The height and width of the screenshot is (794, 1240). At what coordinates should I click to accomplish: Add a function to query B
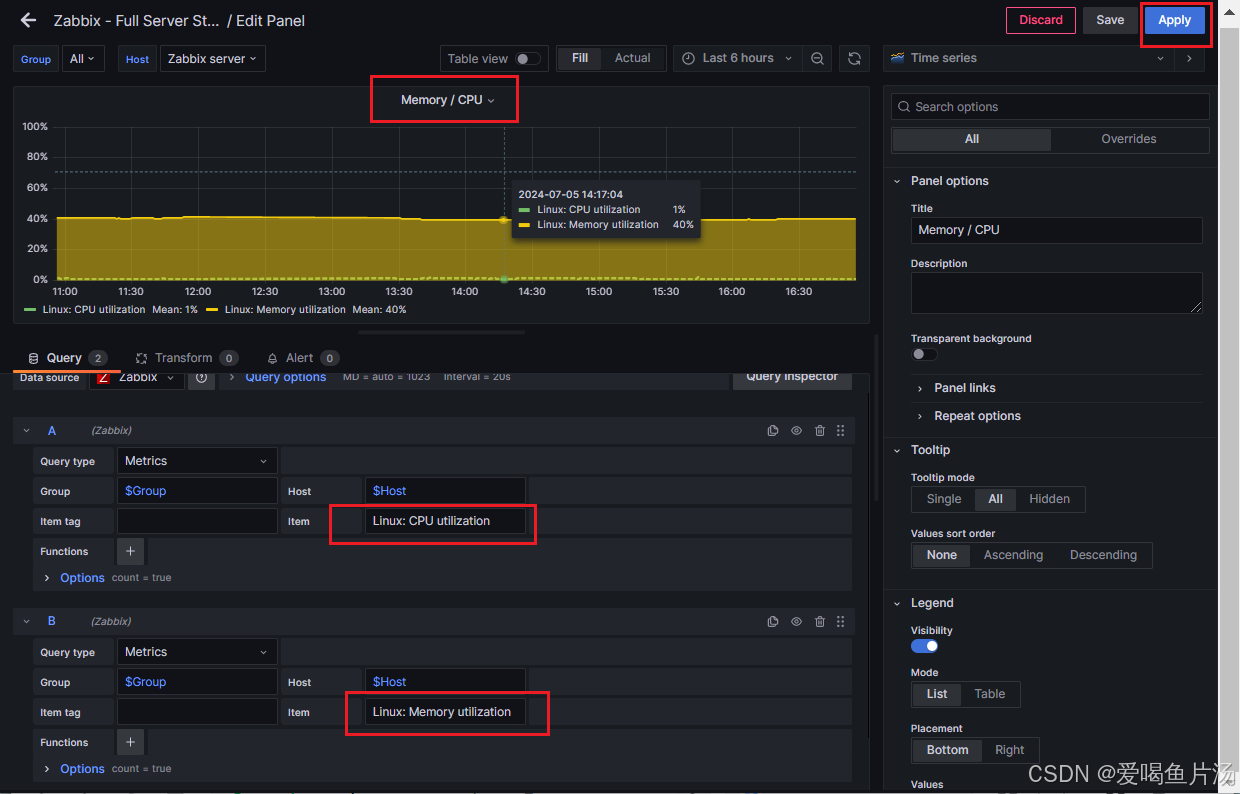pyautogui.click(x=131, y=742)
